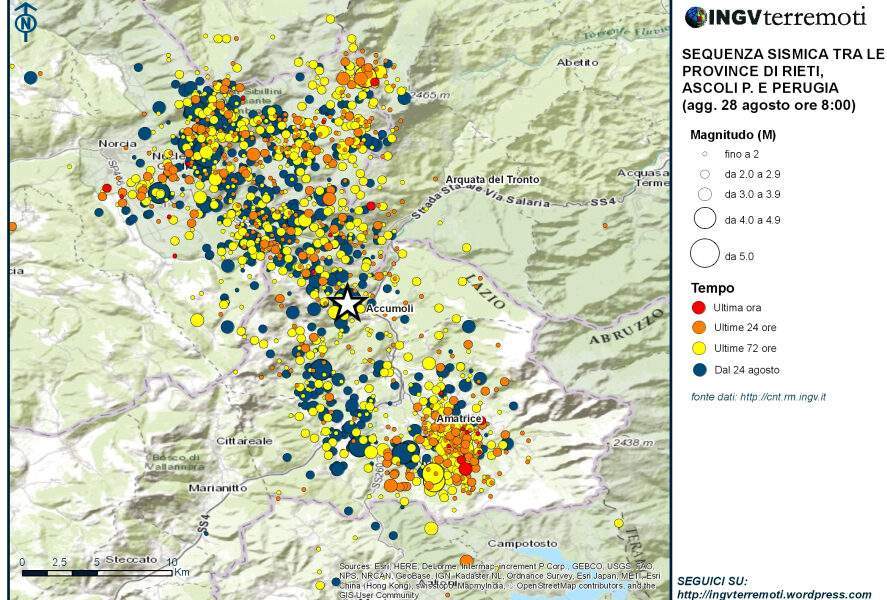Screen dimensions: 887x600
Task: Click the 'fino a 2' legend circle
Action: click(704, 154)
